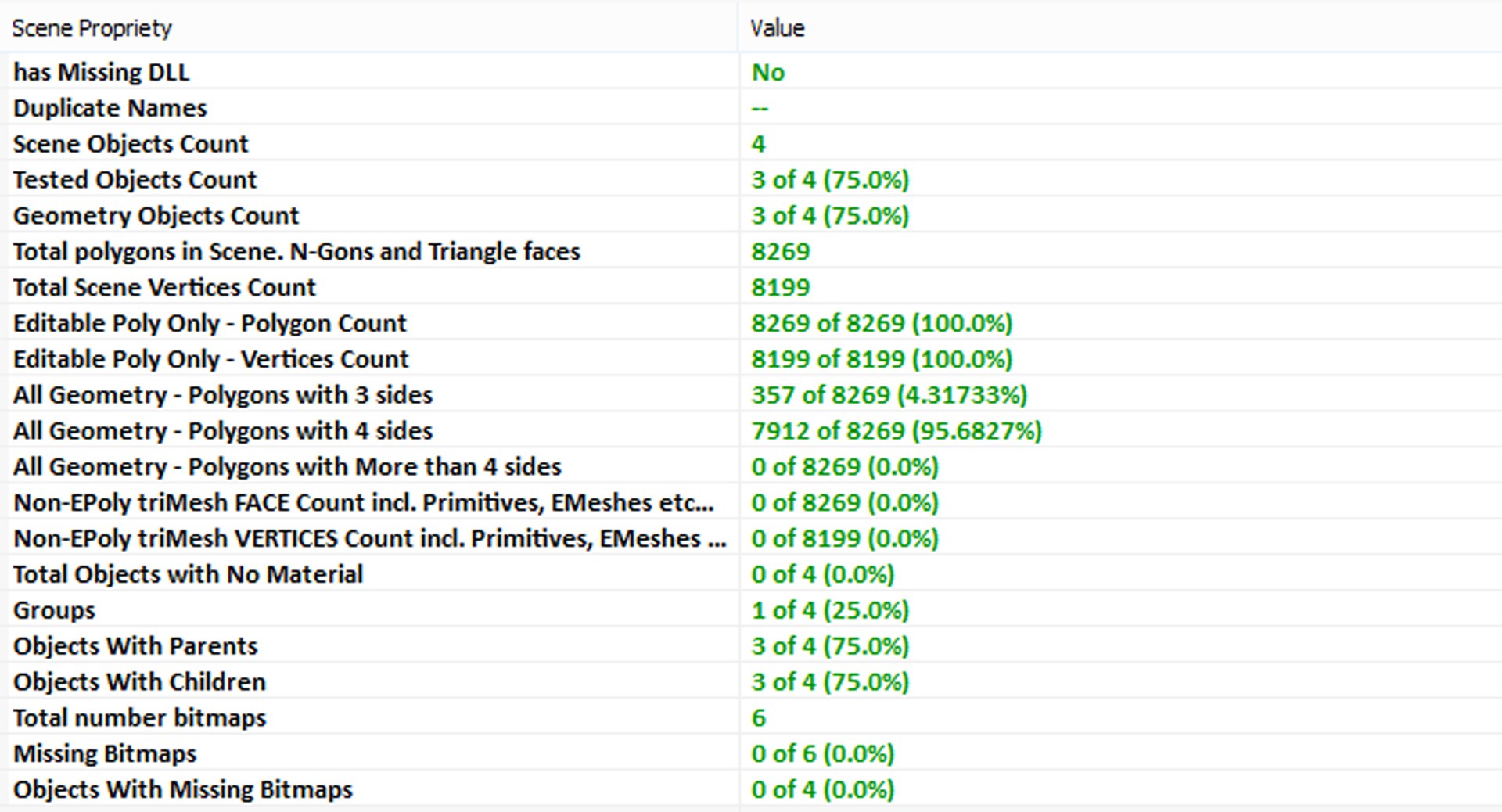Select the 'Objects With Children' row label

click(139, 682)
